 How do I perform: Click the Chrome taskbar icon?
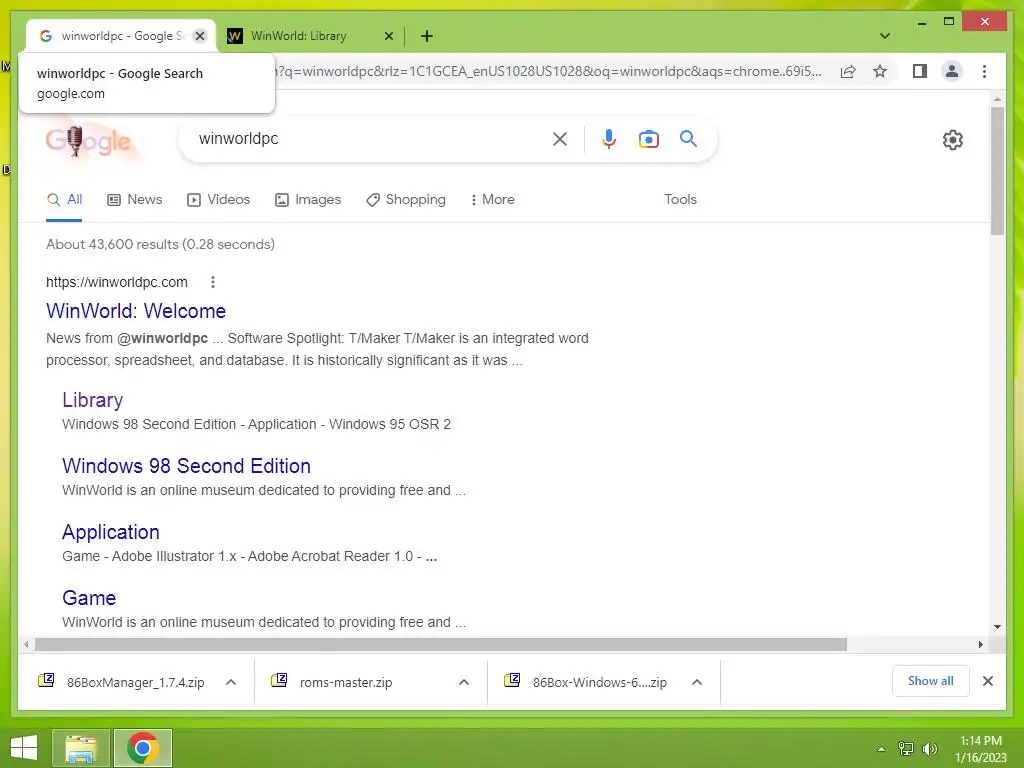142,748
